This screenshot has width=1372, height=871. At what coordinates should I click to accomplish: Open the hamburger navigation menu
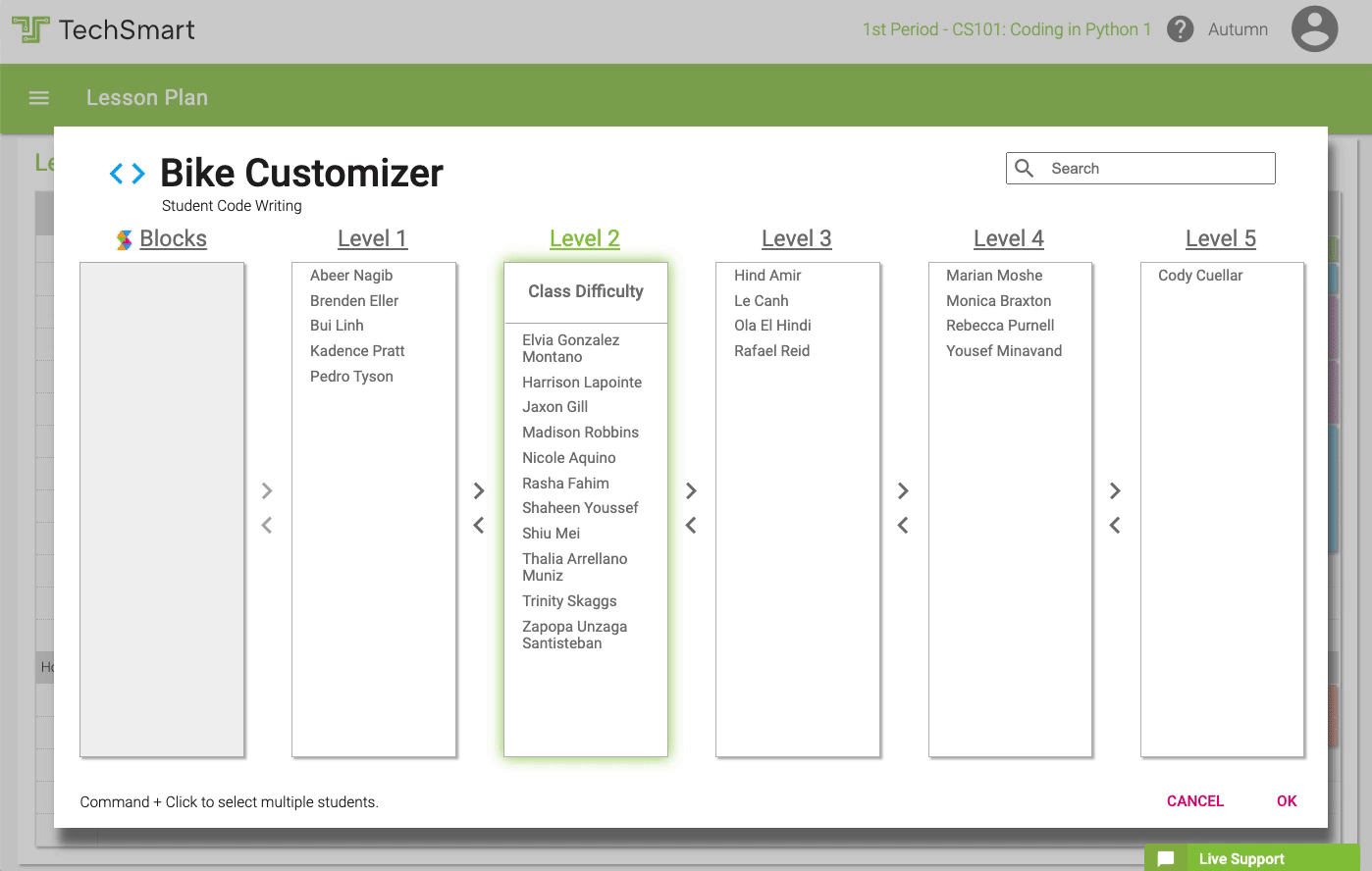click(x=38, y=97)
